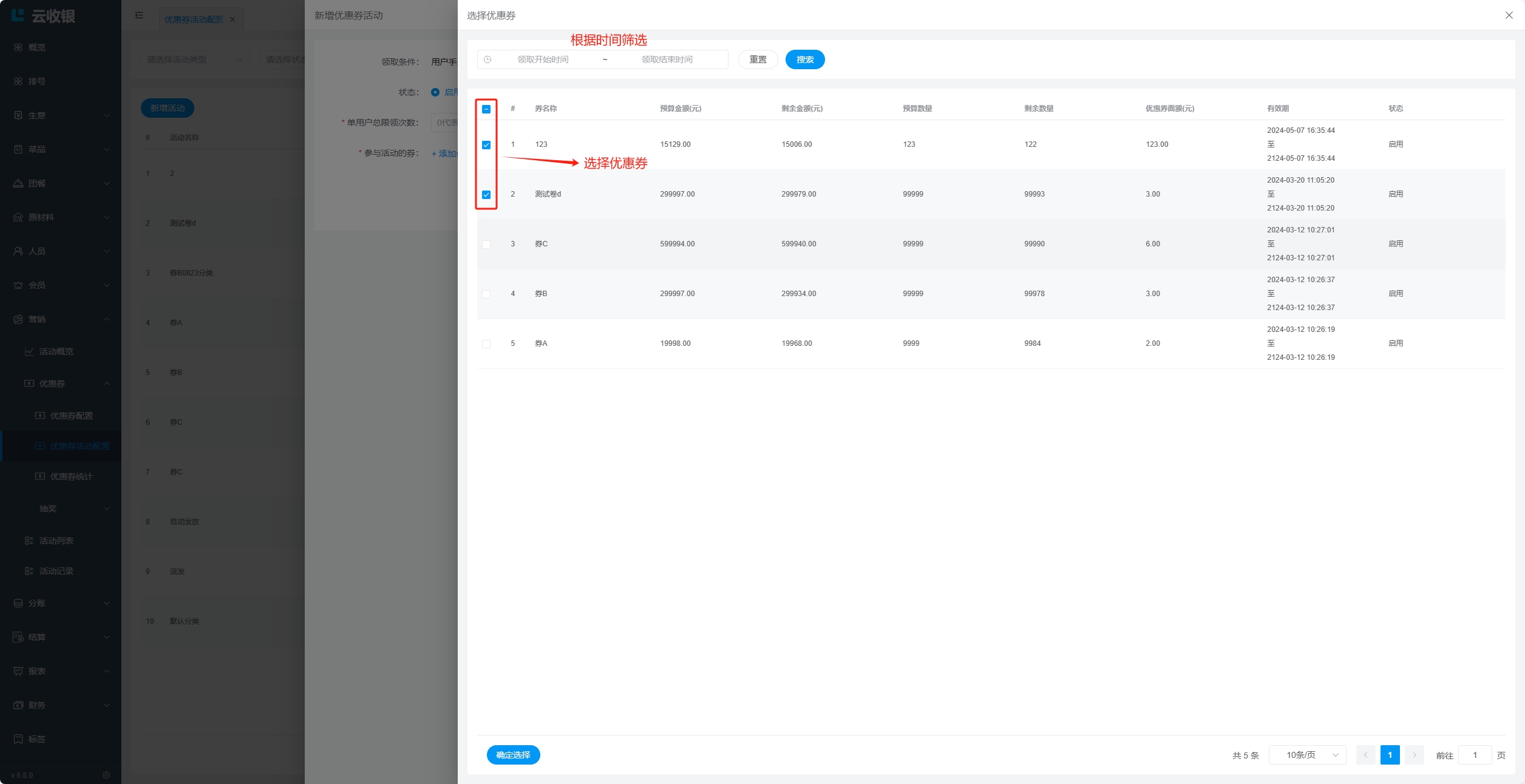This screenshot has width=1525, height=784.
Task: Open the 10条/页 page size dropdown
Action: coord(1307,755)
